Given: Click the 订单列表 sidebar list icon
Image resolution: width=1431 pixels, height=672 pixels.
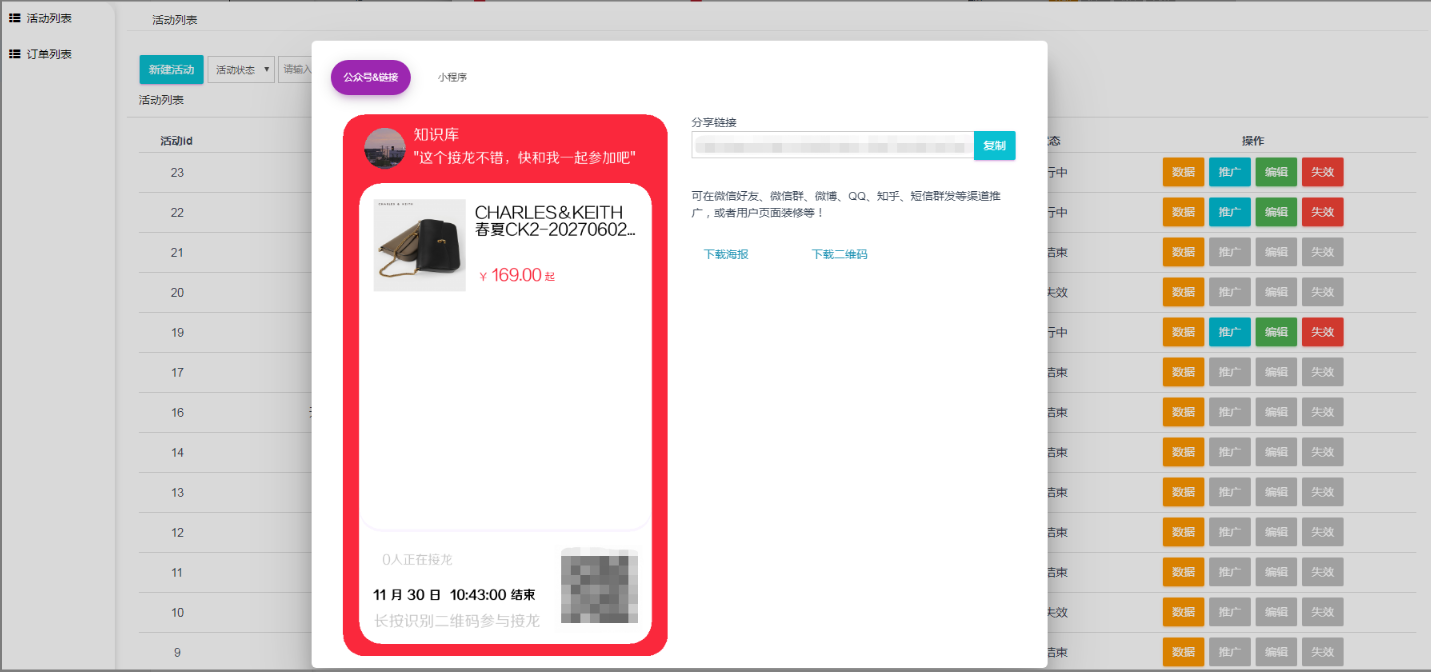Looking at the screenshot, I should (15, 54).
